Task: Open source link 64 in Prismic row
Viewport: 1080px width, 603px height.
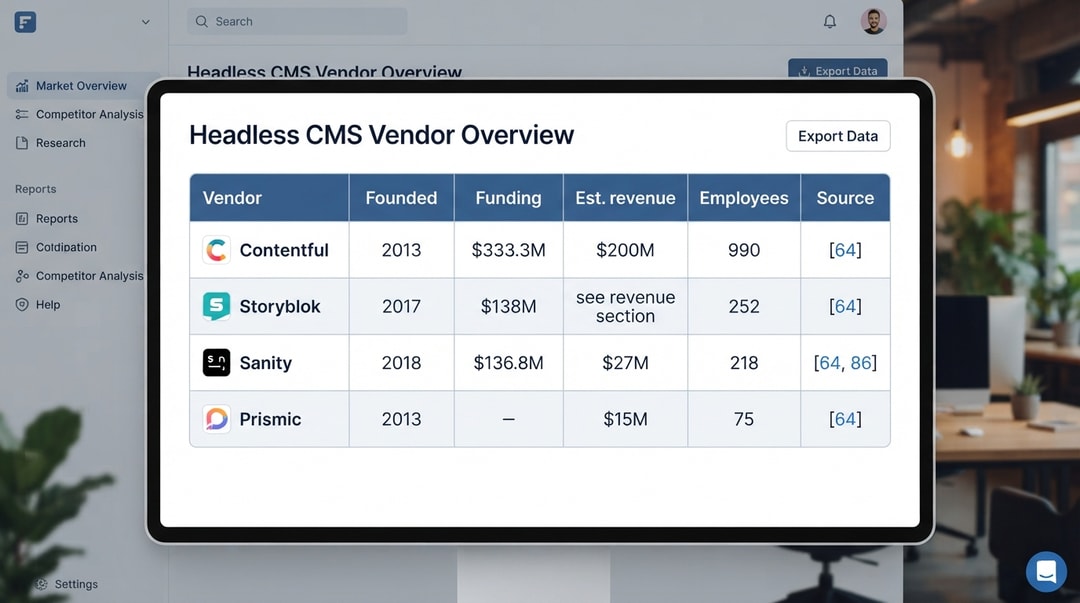Action: 845,419
